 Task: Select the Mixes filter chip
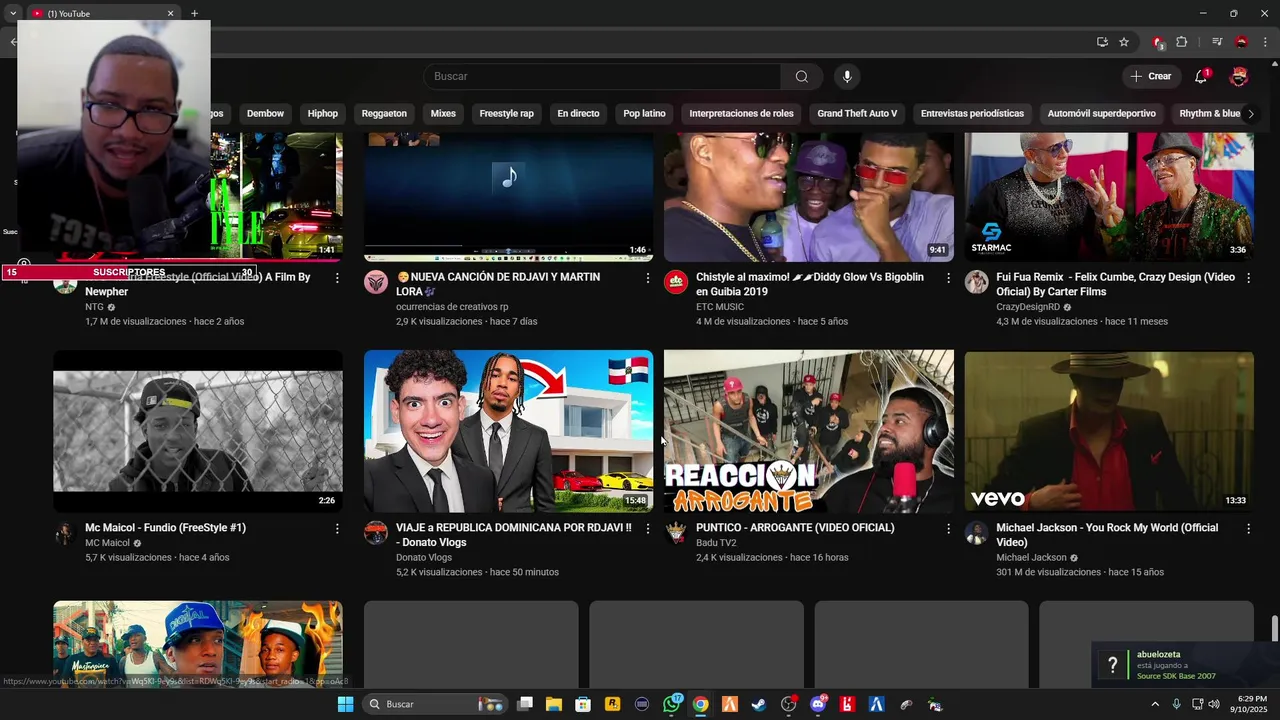tap(443, 113)
